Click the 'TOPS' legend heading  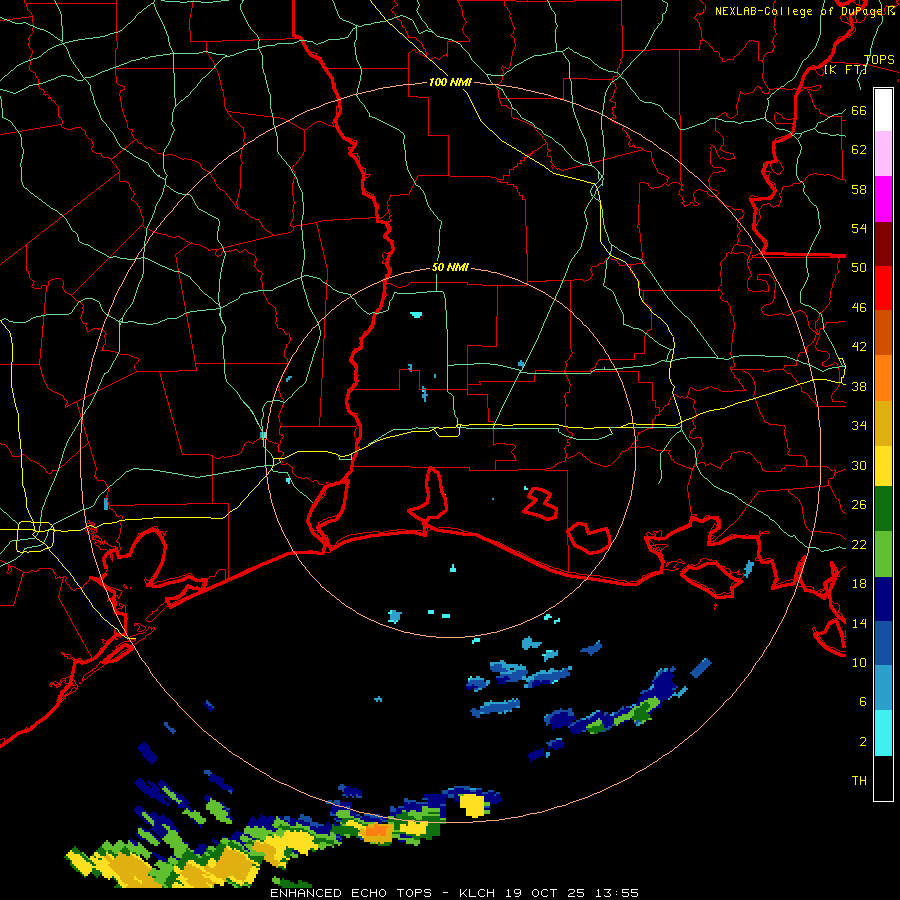click(x=879, y=60)
